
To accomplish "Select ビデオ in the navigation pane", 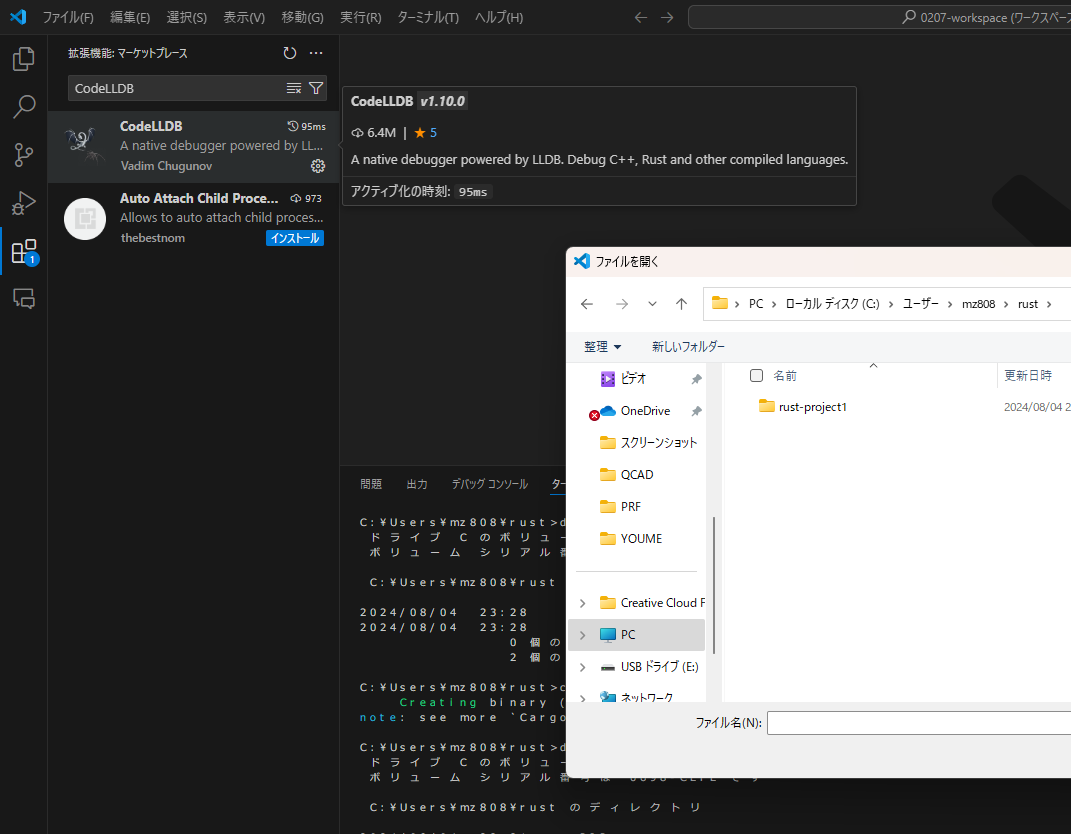I will [633, 378].
